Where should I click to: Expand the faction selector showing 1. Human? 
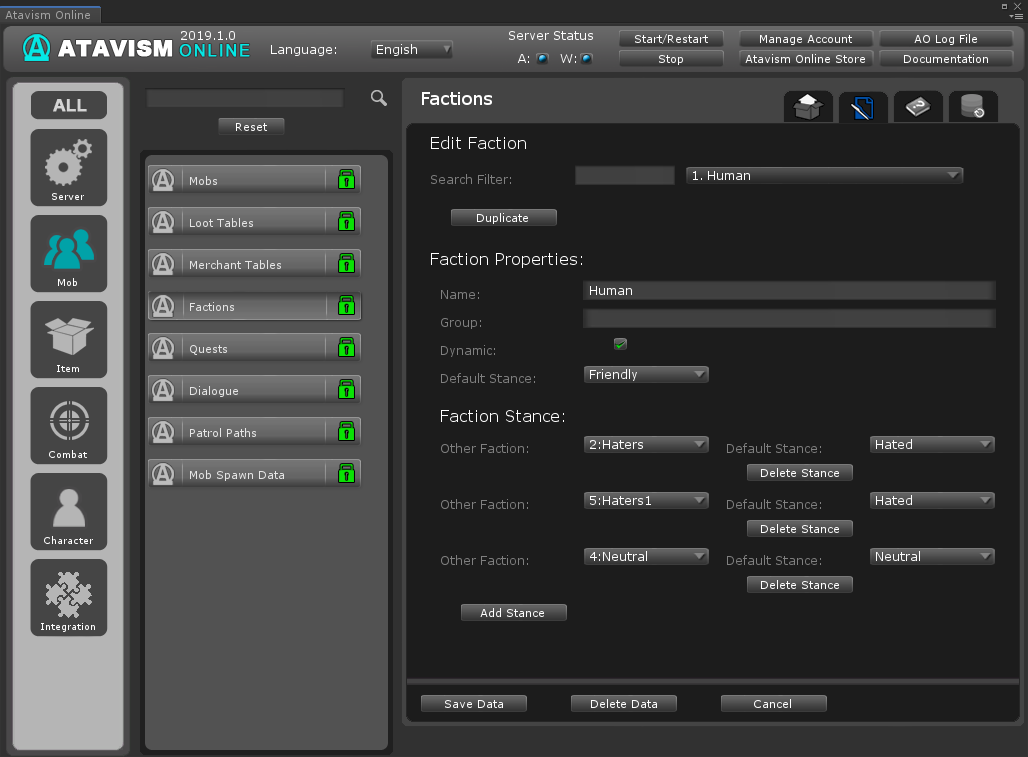pyautogui.click(x=824, y=175)
